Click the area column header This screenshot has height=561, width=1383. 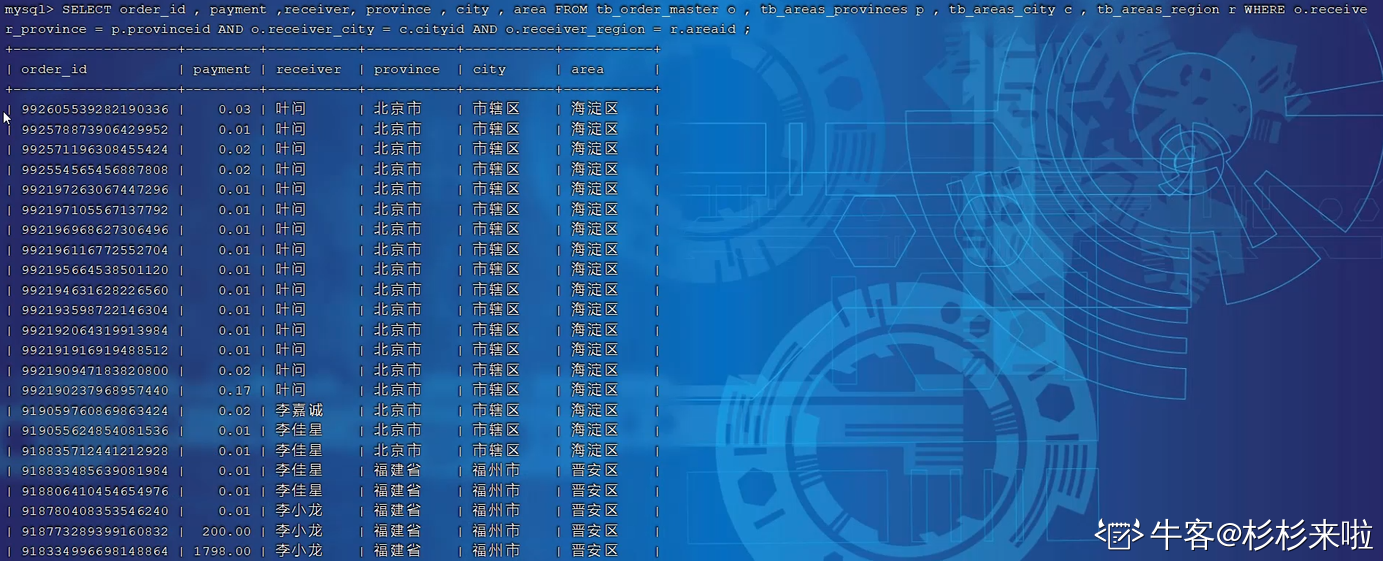pos(587,70)
